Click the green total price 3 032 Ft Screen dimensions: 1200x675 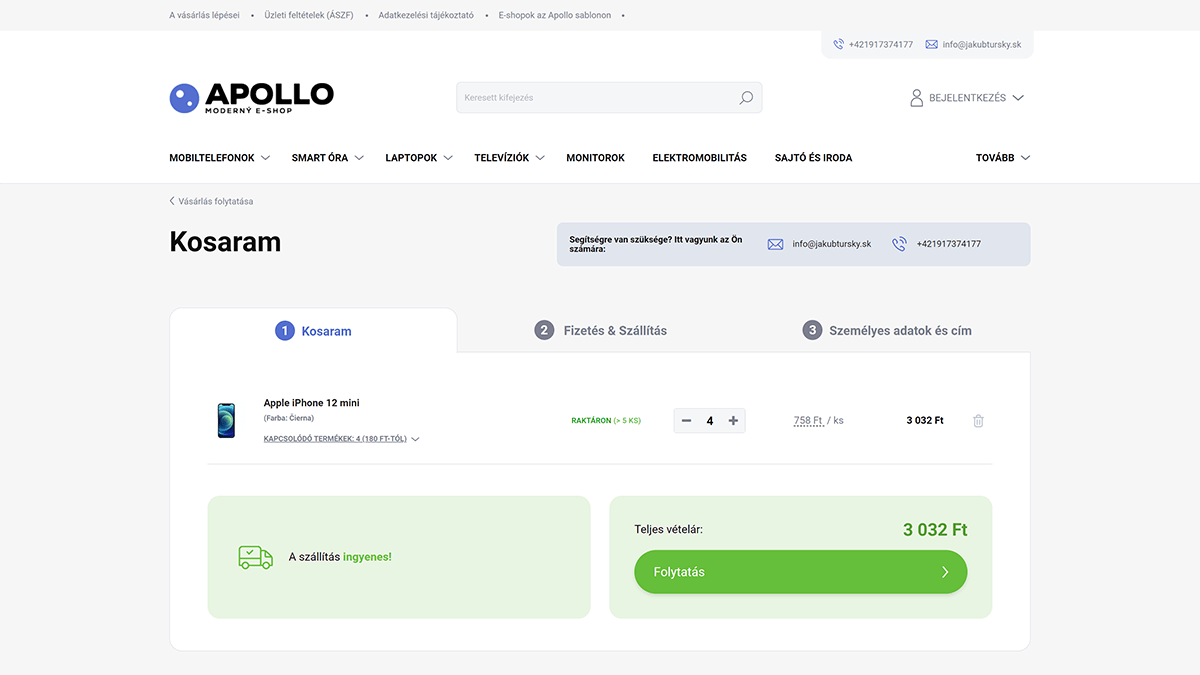click(935, 529)
